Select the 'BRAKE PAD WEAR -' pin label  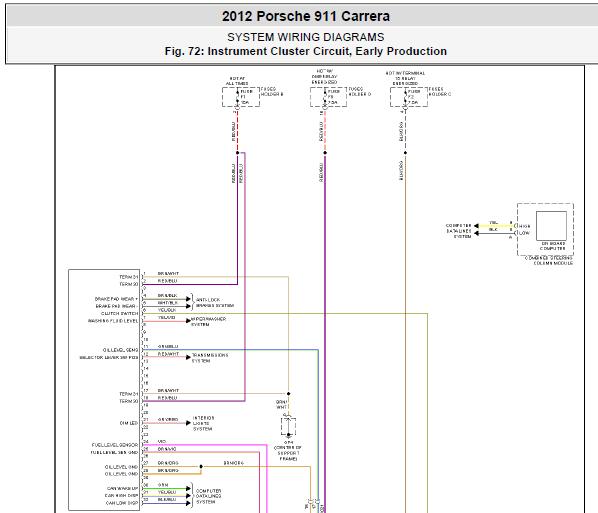(x=116, y=306)
